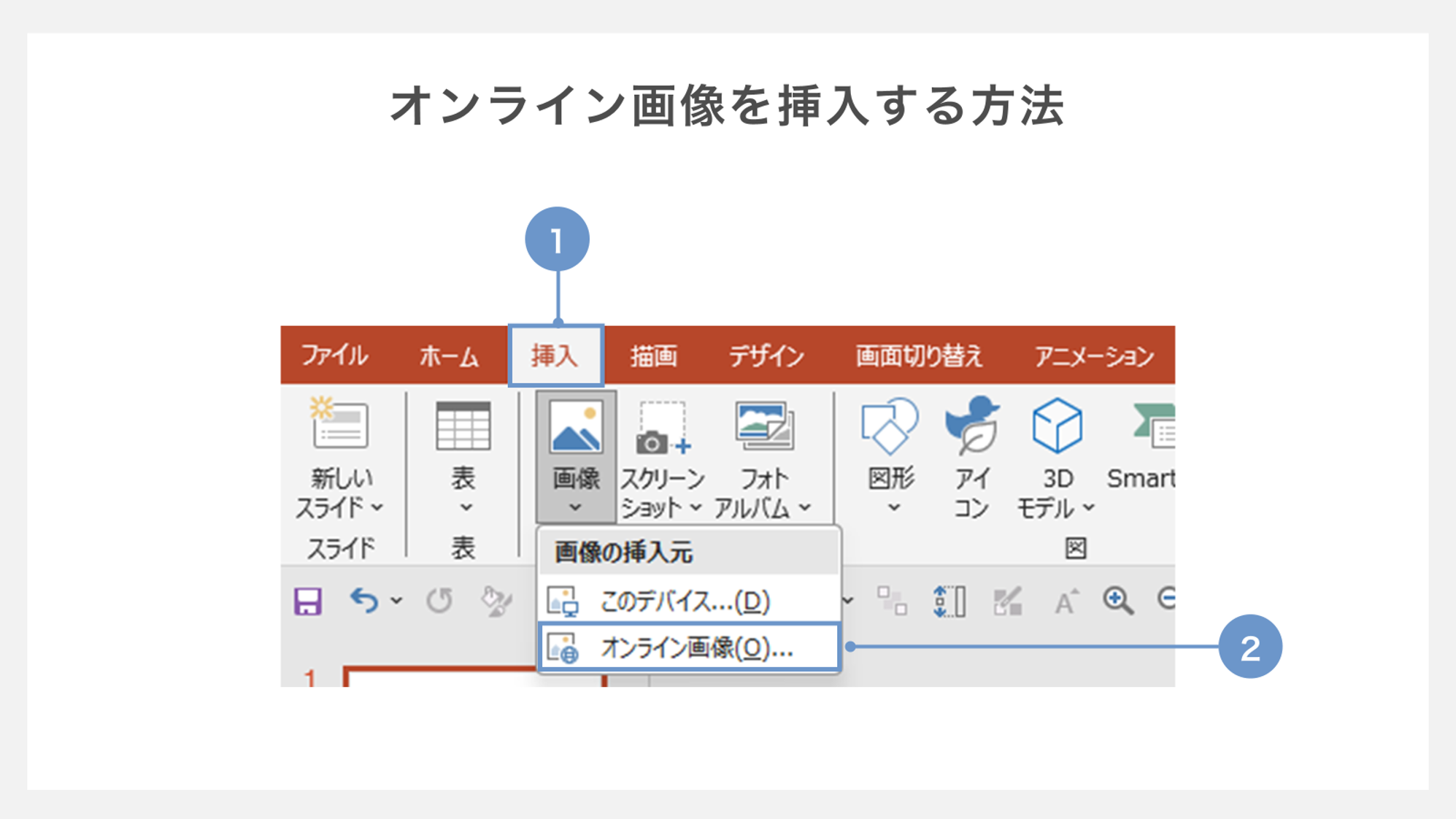The width and height of the screenshot is (1456, 819).
Task: Click the purple Save floppy icon
Action: [308, 601]
